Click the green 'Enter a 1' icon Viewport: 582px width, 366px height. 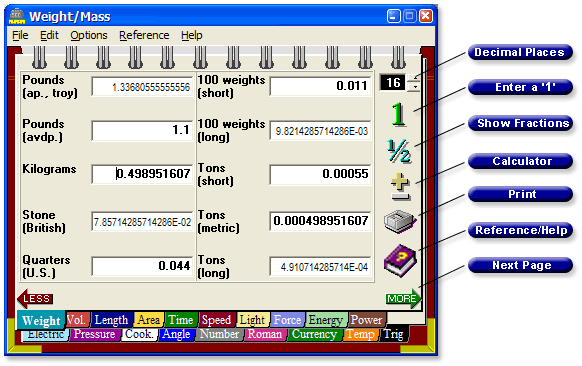pos(399,114)
